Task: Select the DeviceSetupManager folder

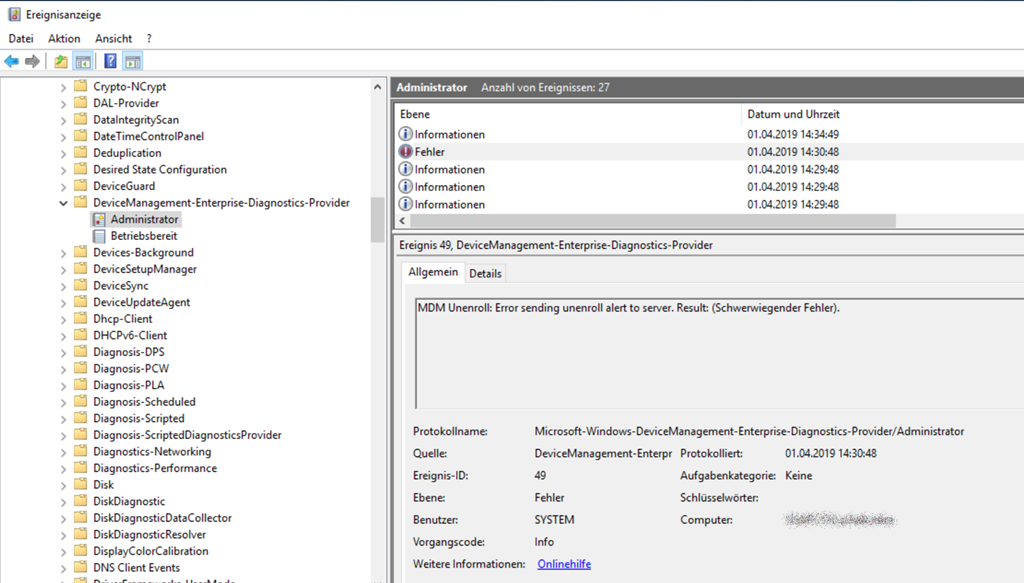Action: (144, 269)
